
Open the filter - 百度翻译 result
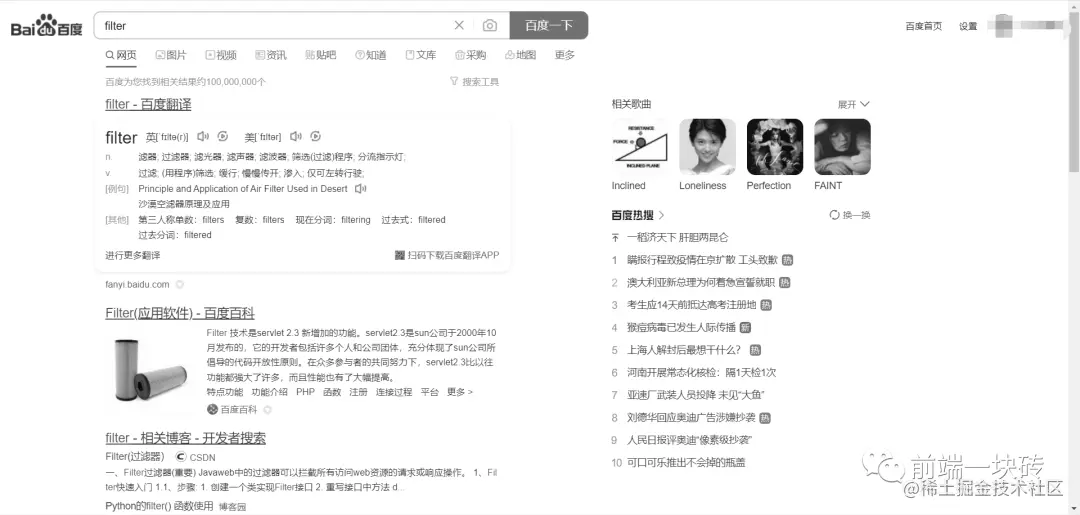[148, 105]
